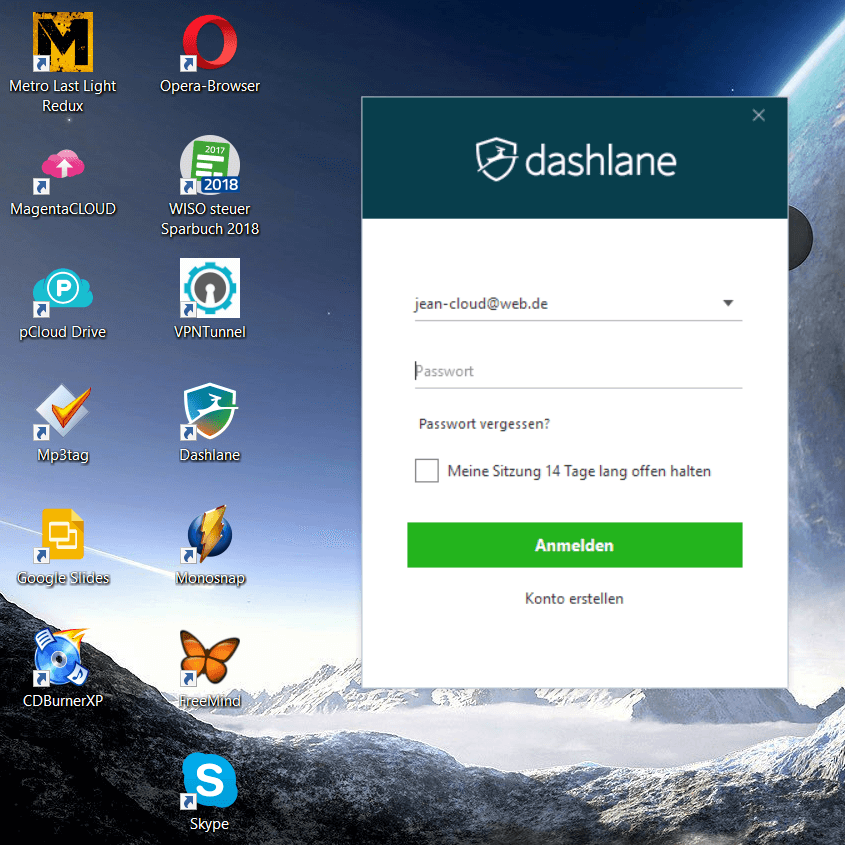Focus the Passwort input field
The height and width of the screenshot is (845, 845).
coord(578,371)
